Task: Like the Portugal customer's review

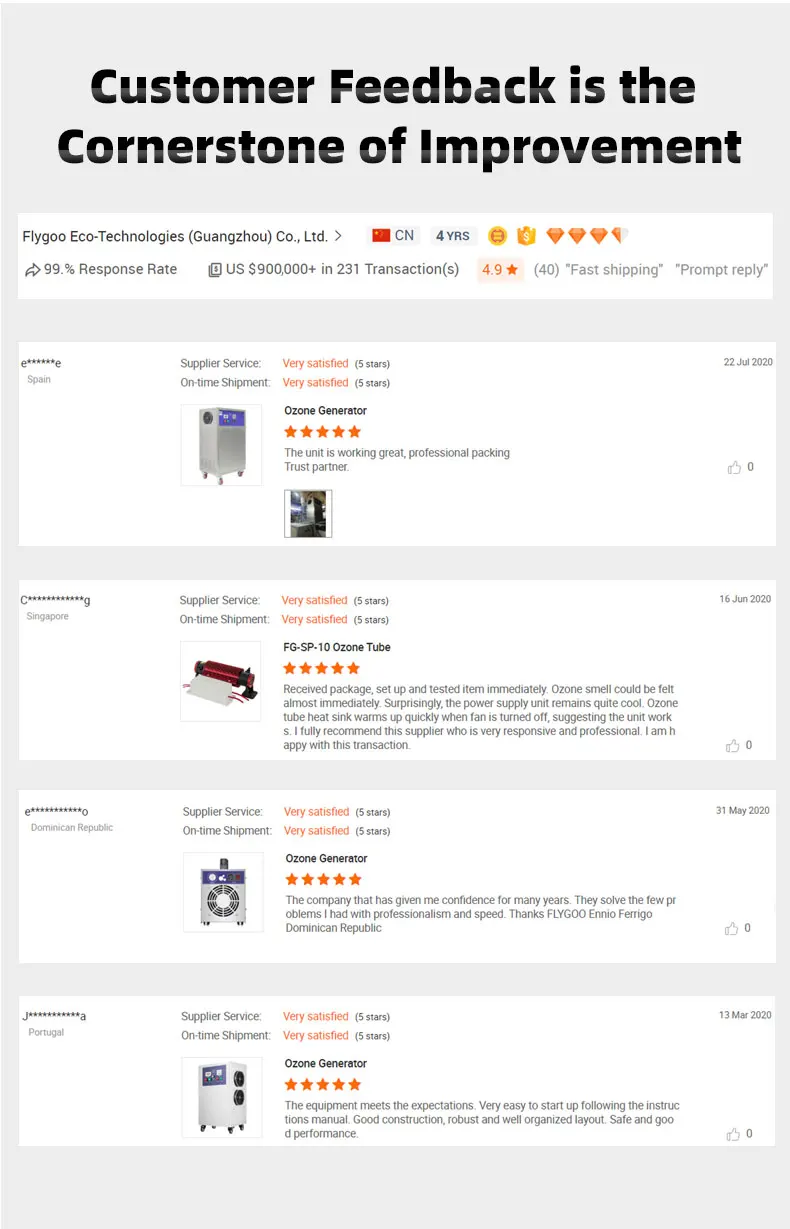Action: tap(733, 1134)
